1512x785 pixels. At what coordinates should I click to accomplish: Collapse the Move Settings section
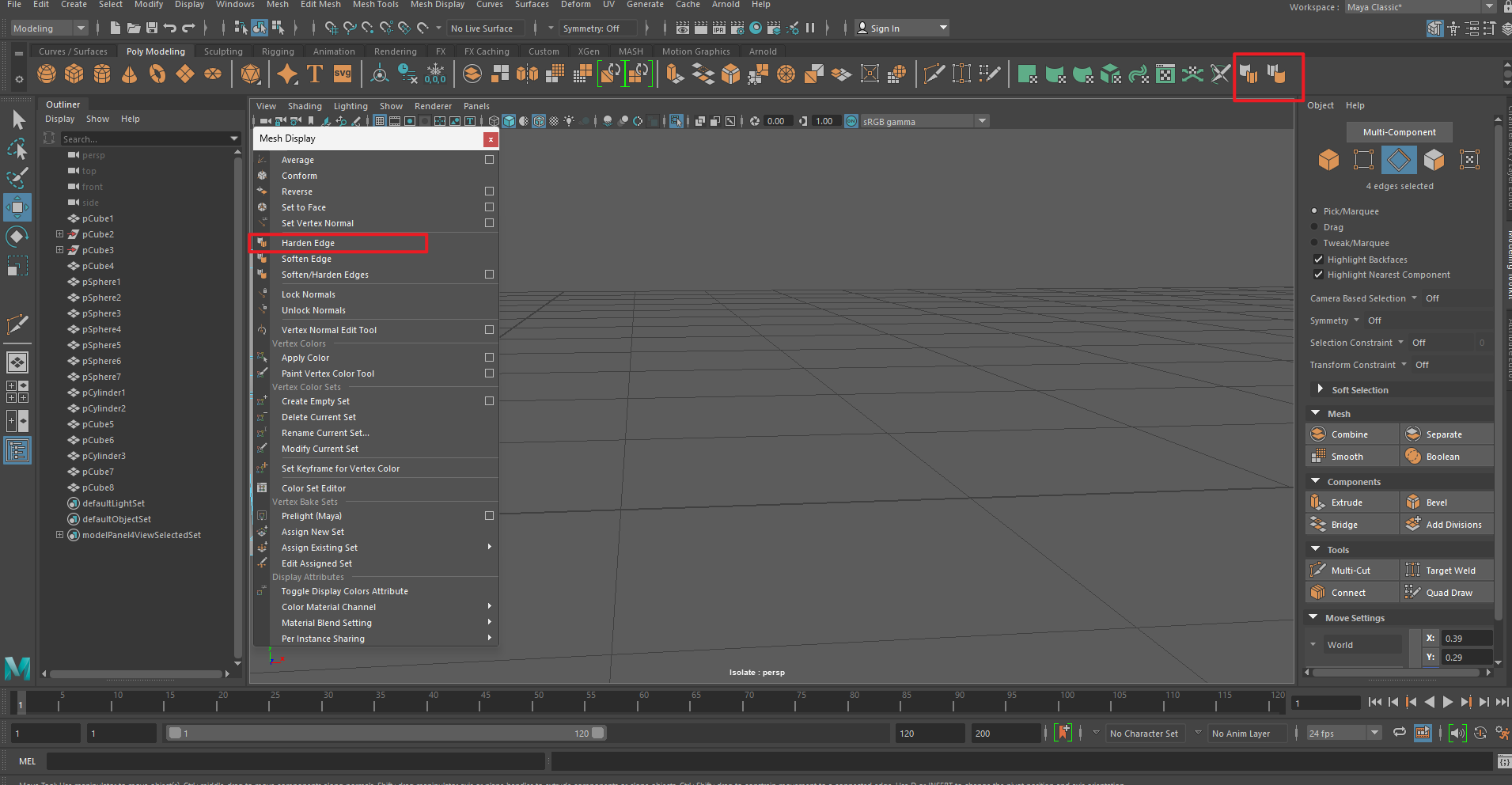click(1314, 617)
